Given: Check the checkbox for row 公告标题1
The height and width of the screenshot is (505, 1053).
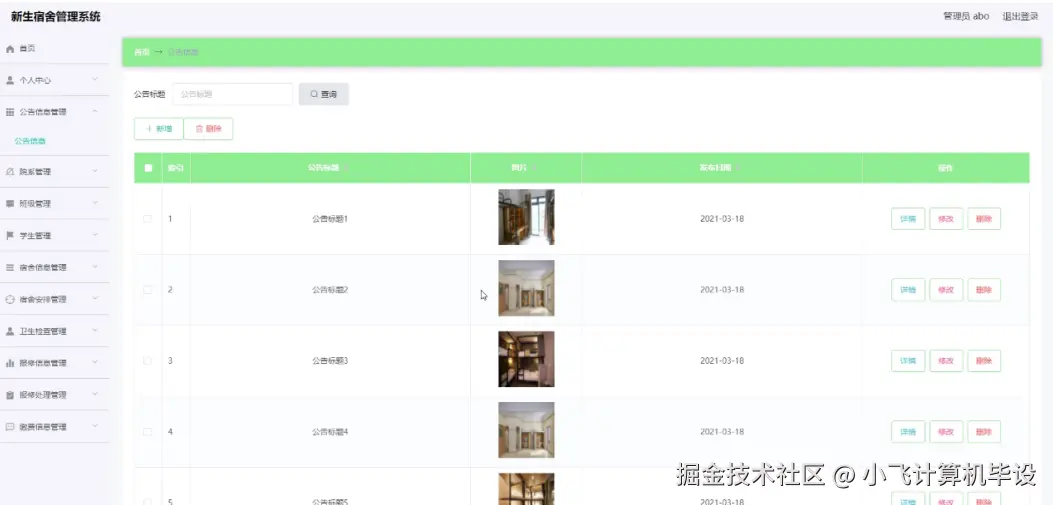Looking at the screenshot, I should (148, 219).
